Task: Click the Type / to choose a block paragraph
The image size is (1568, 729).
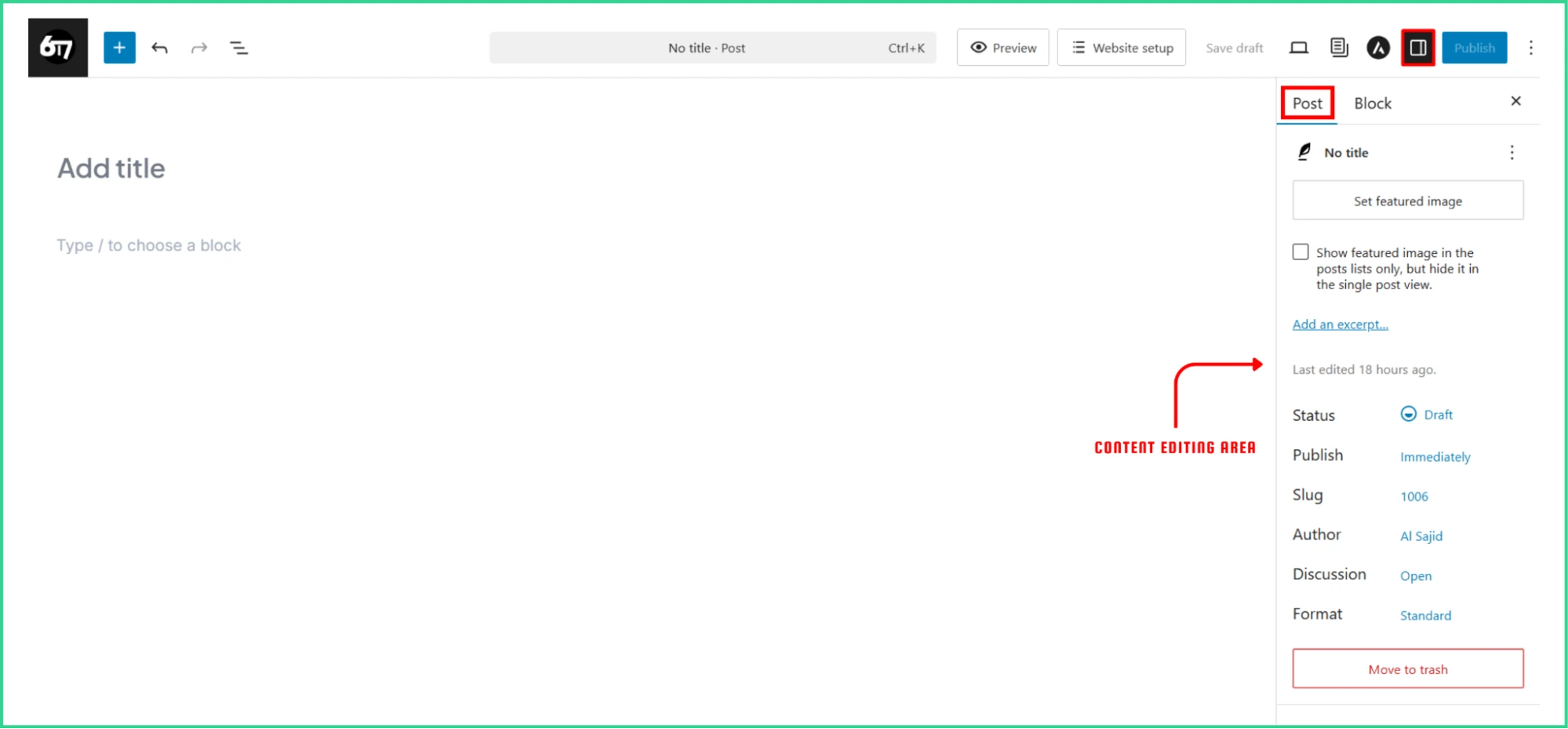Action: pos(148,245)
